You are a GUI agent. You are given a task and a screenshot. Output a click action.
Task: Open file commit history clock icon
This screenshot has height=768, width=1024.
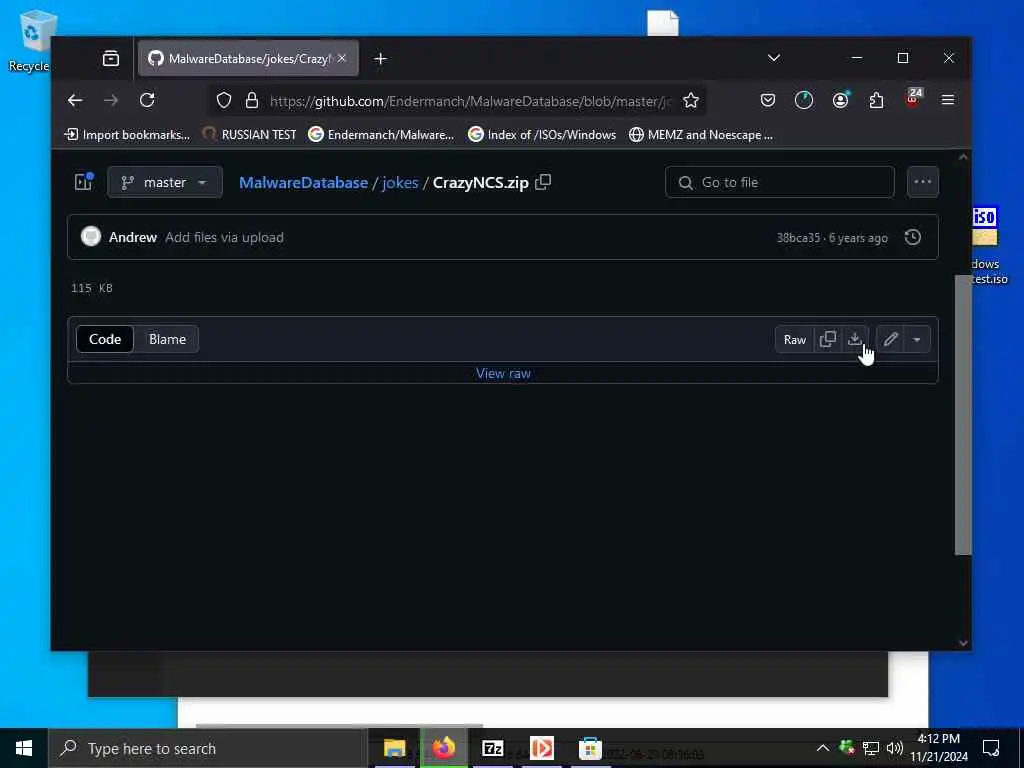tap(912, 237)
